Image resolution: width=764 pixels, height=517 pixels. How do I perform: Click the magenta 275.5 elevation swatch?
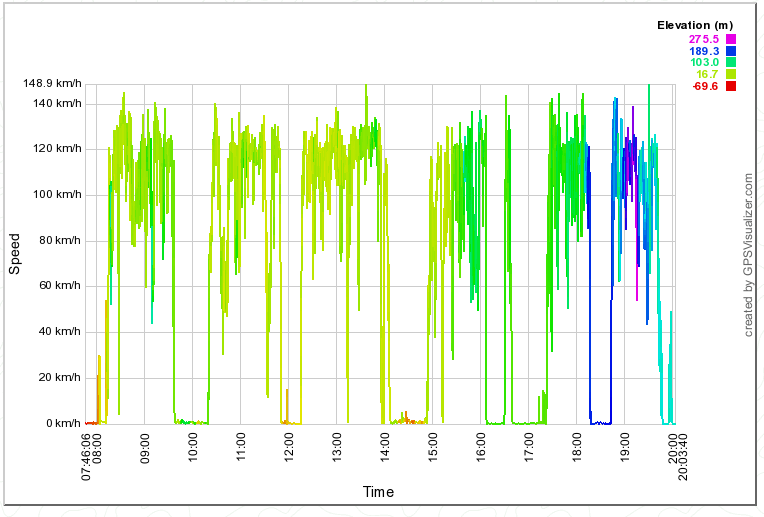[731, 39]
